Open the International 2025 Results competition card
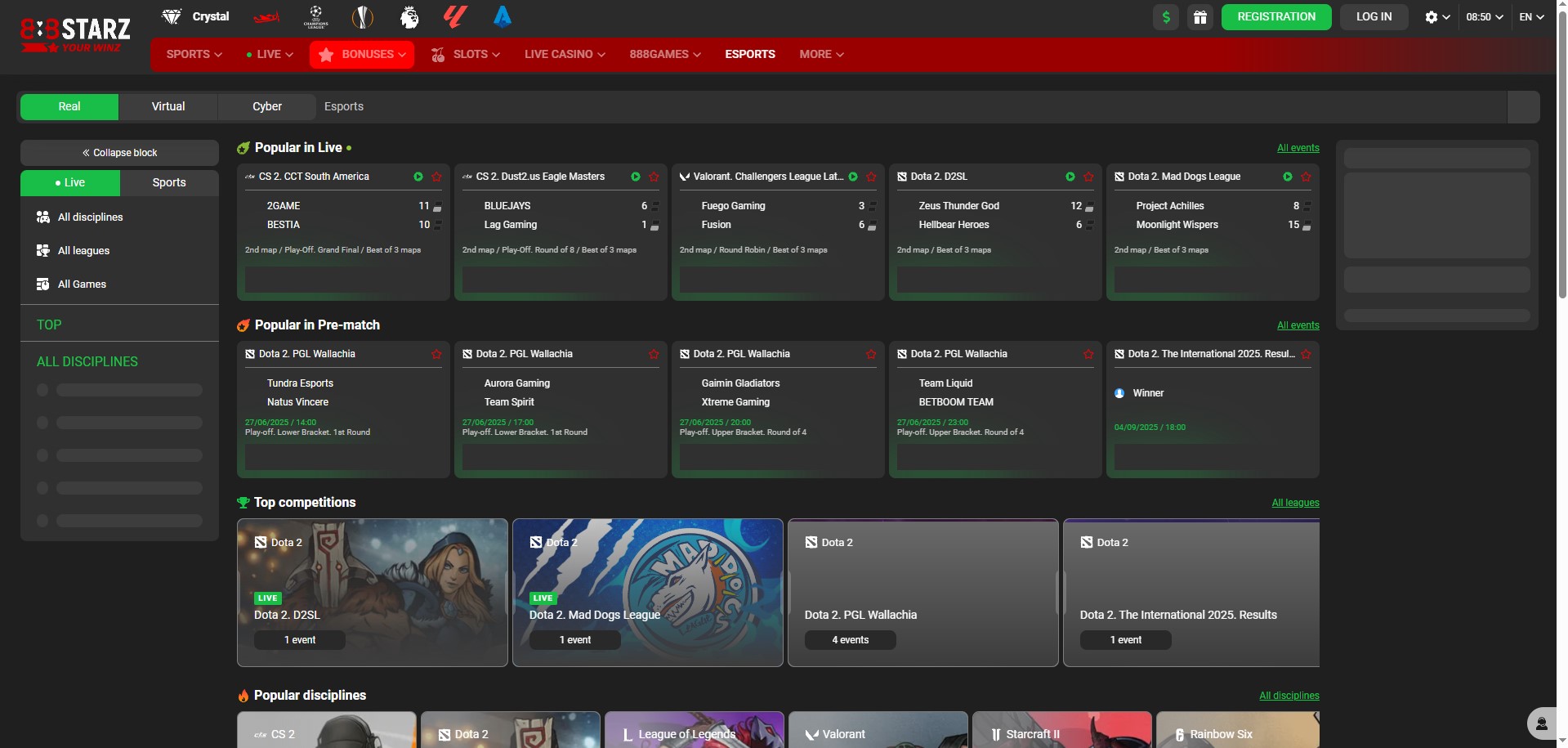 click(x=1191, y=593)
